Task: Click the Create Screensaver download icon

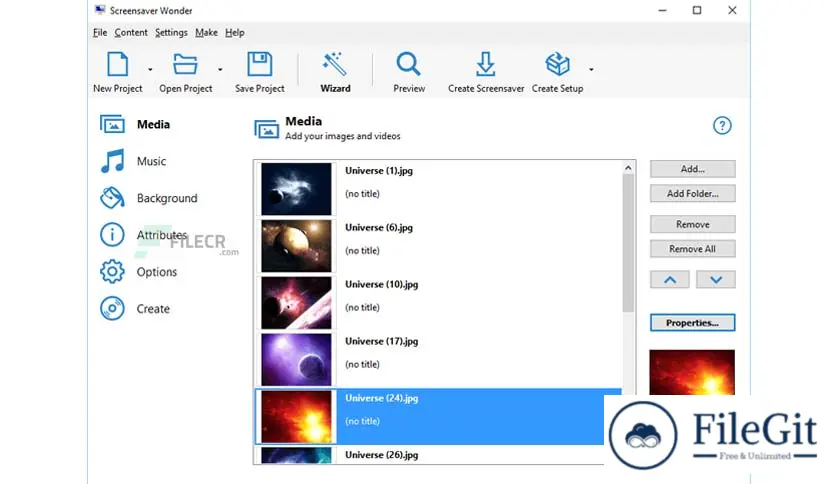Action: coord(485,64)
